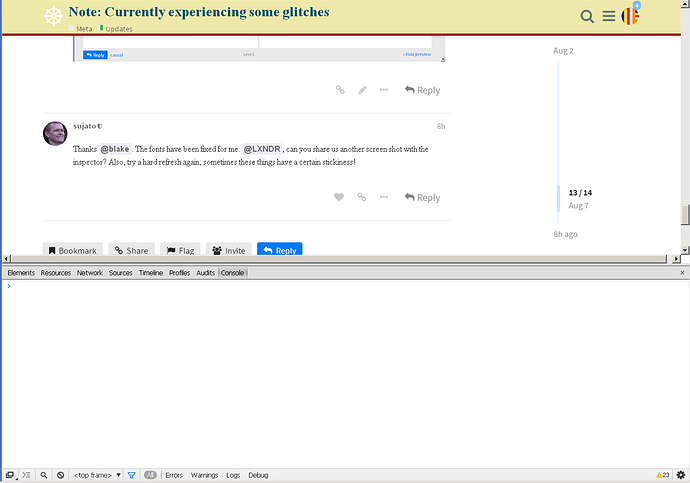
Task: Show more actions on the upper post
Action: pos(384,90)
